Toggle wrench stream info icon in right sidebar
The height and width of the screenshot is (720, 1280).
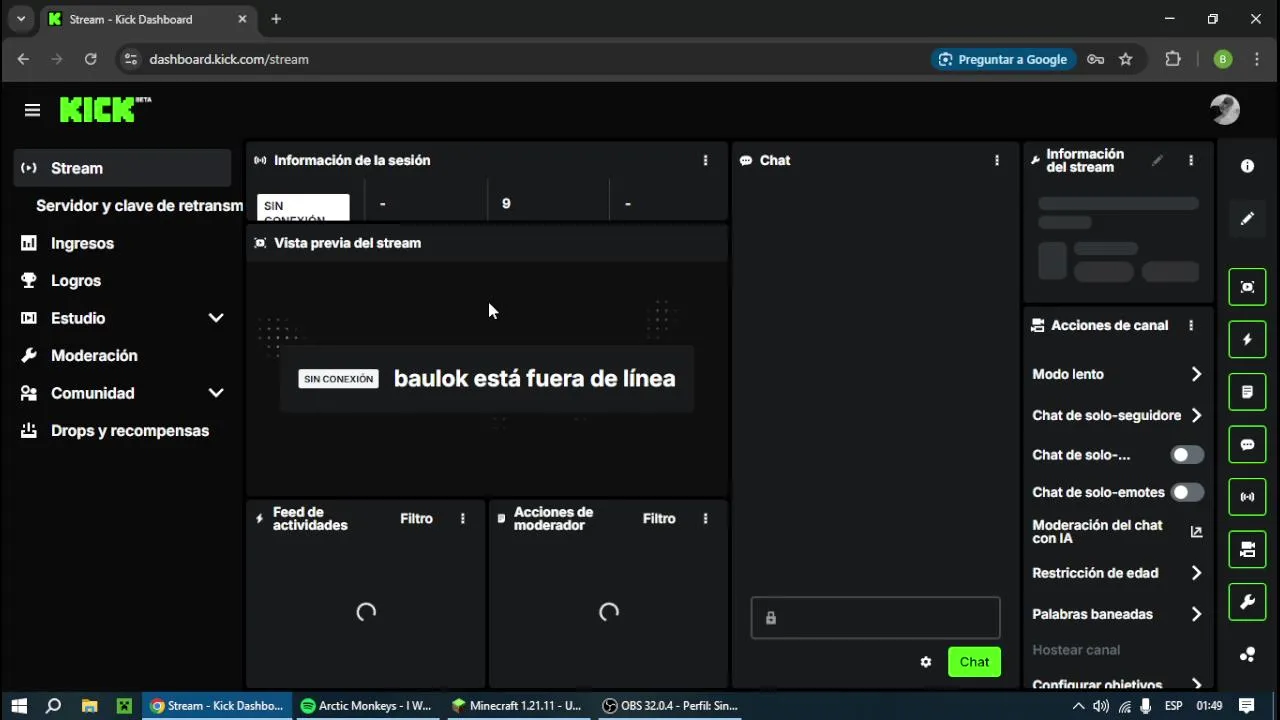[1247, 602]
